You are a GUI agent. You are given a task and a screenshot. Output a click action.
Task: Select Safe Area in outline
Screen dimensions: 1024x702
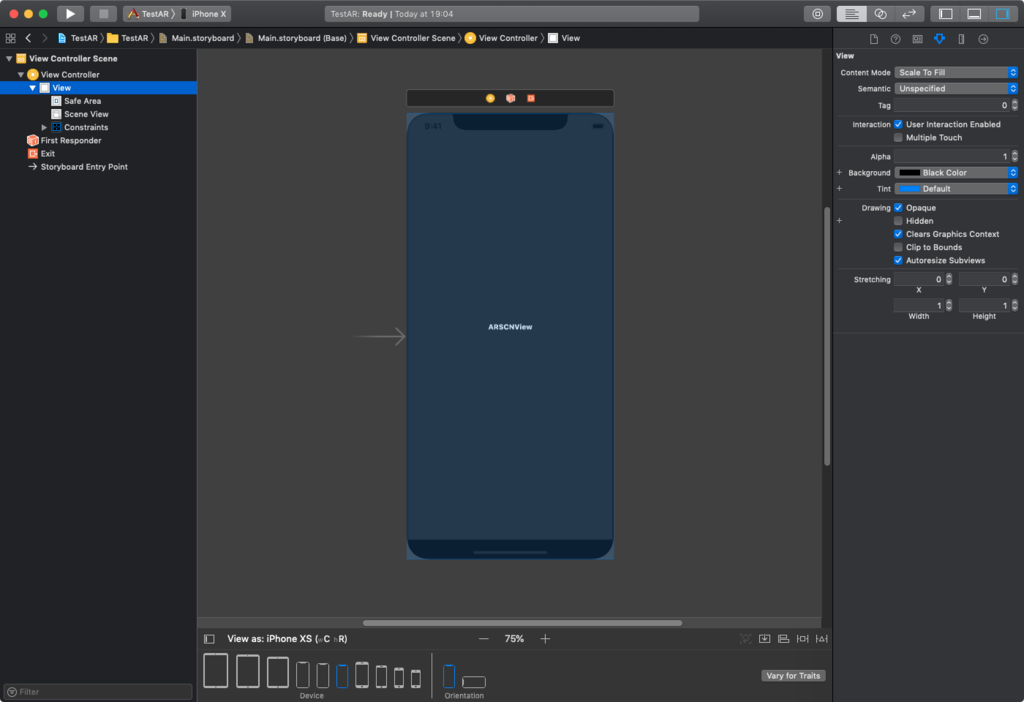pos(82,101)
